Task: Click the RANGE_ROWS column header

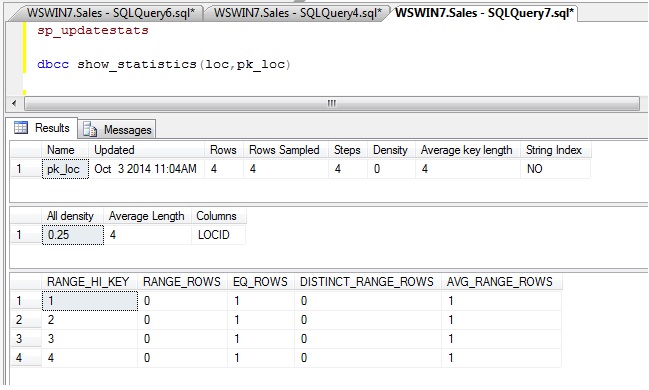Action: point(183,282)
